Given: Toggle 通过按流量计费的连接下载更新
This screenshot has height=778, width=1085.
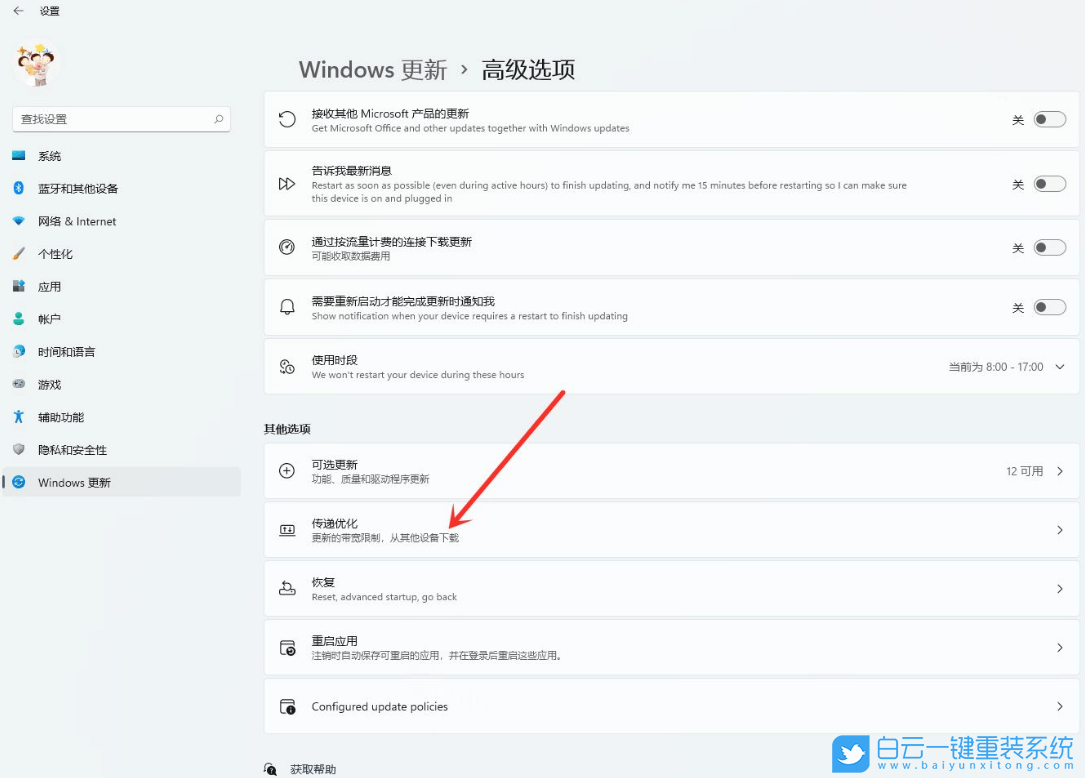Looking at the screenshot, I should click(1049, 247).
